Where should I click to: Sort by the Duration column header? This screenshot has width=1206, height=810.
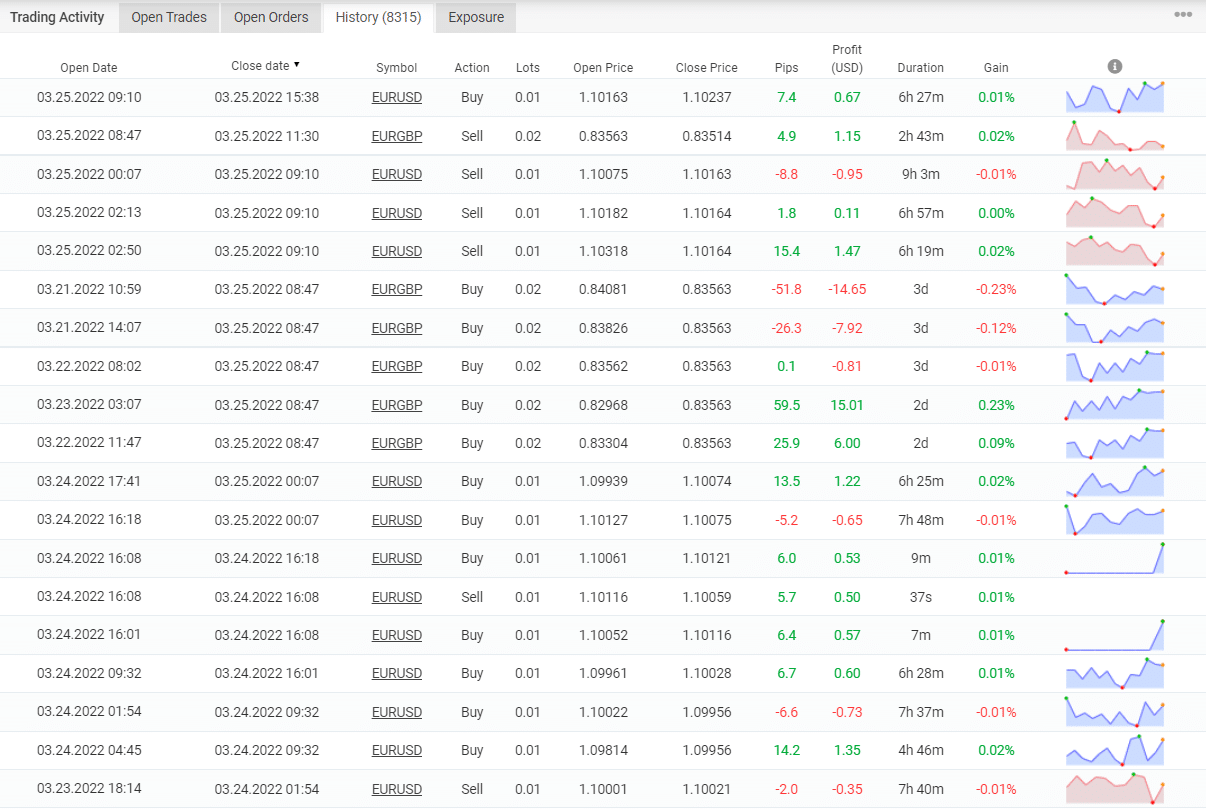tap(920, 68)
